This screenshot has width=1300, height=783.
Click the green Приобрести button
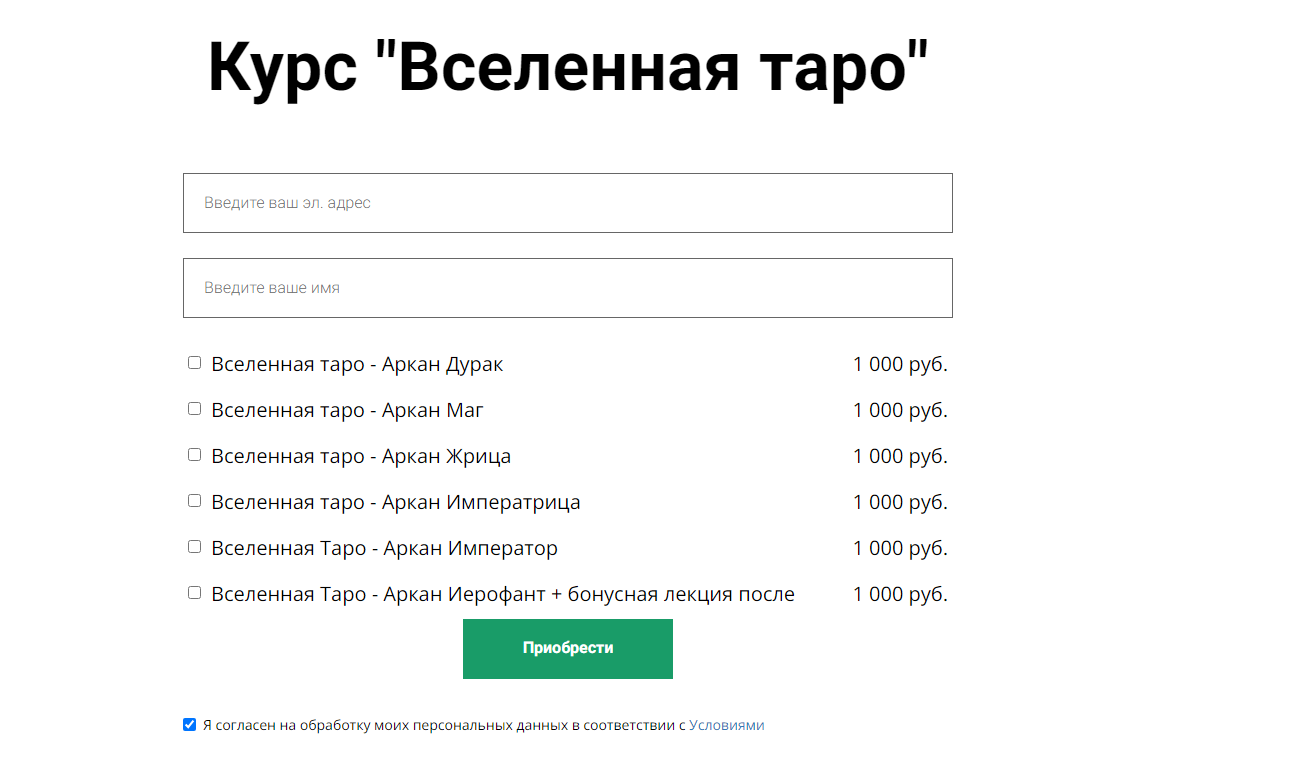click(567, 649)
